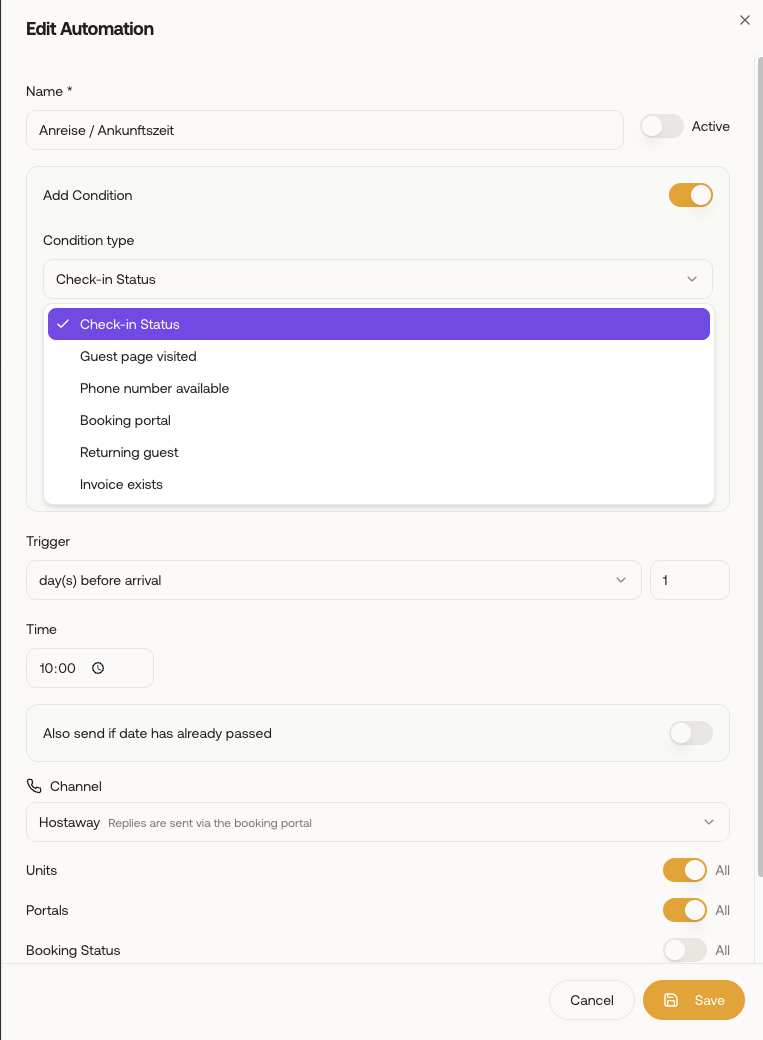Screen dimensions: 763x1040
Task: Enable Also send if date has passed
Action: pyautogui.click(x=690, y=733)
